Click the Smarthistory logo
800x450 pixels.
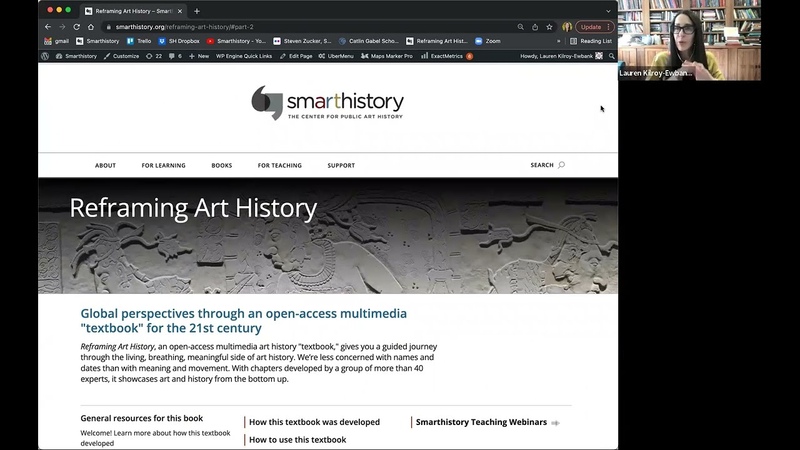coord(328,103)
